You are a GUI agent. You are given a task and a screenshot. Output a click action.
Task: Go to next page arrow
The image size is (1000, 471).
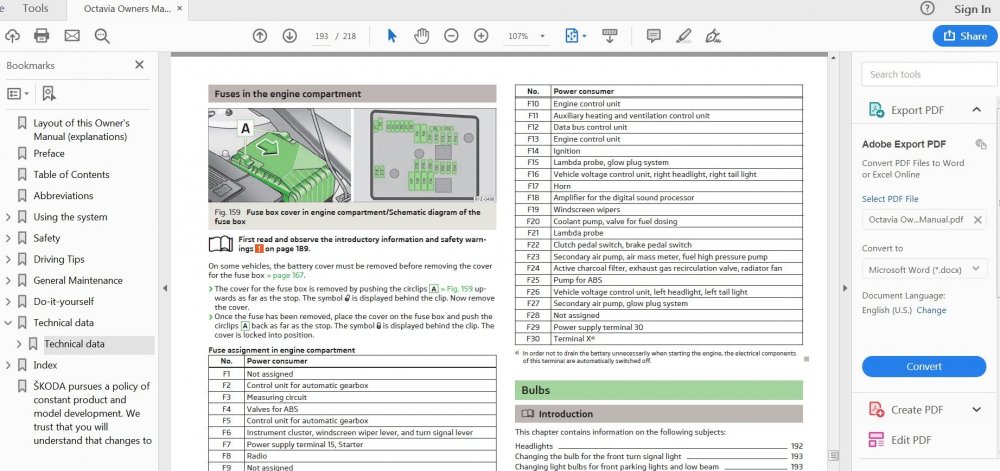(290, 36)
